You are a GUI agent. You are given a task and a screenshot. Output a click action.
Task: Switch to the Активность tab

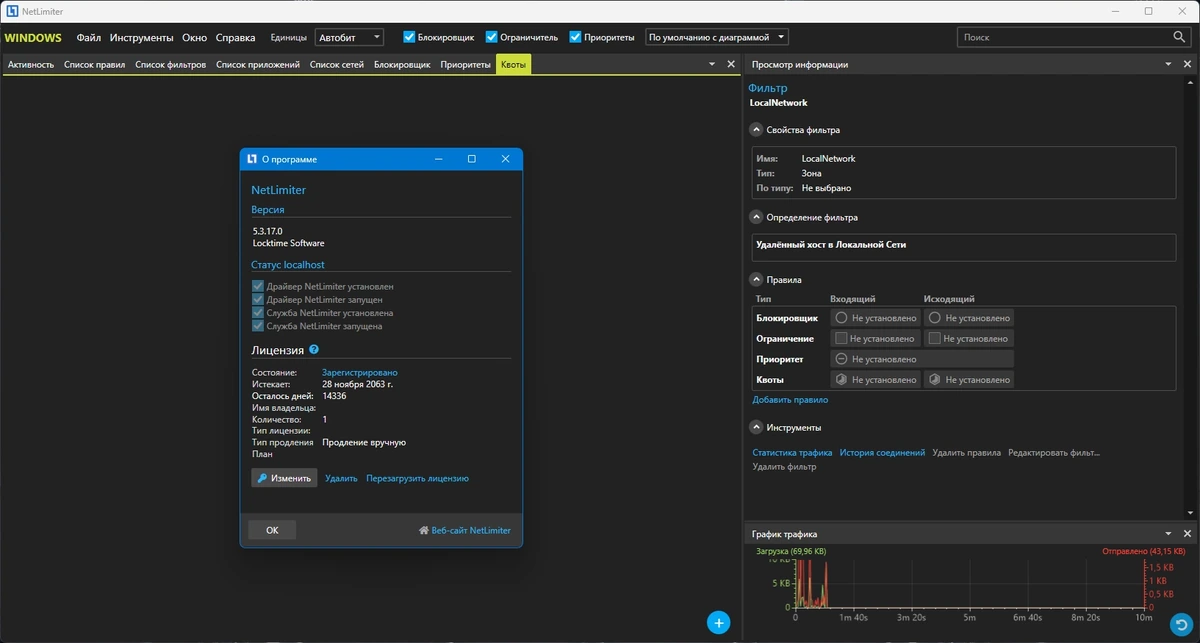[x=31, y=64]
